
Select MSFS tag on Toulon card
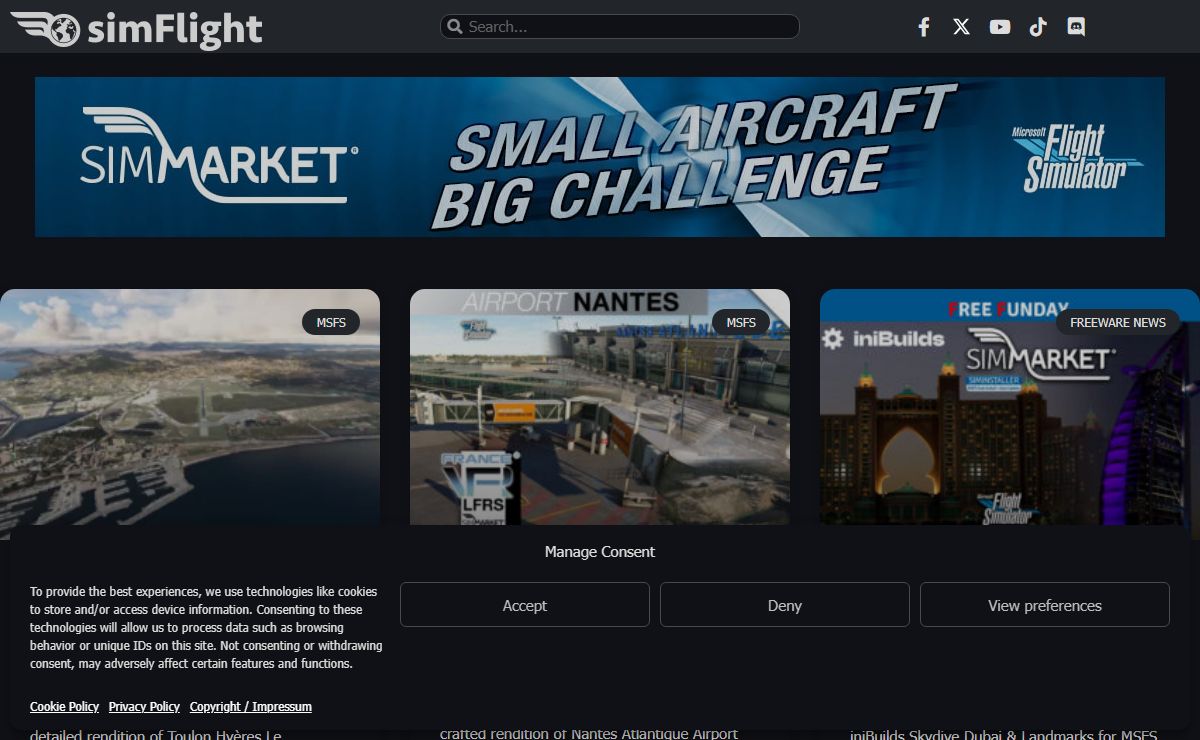[x=331, y=322]
